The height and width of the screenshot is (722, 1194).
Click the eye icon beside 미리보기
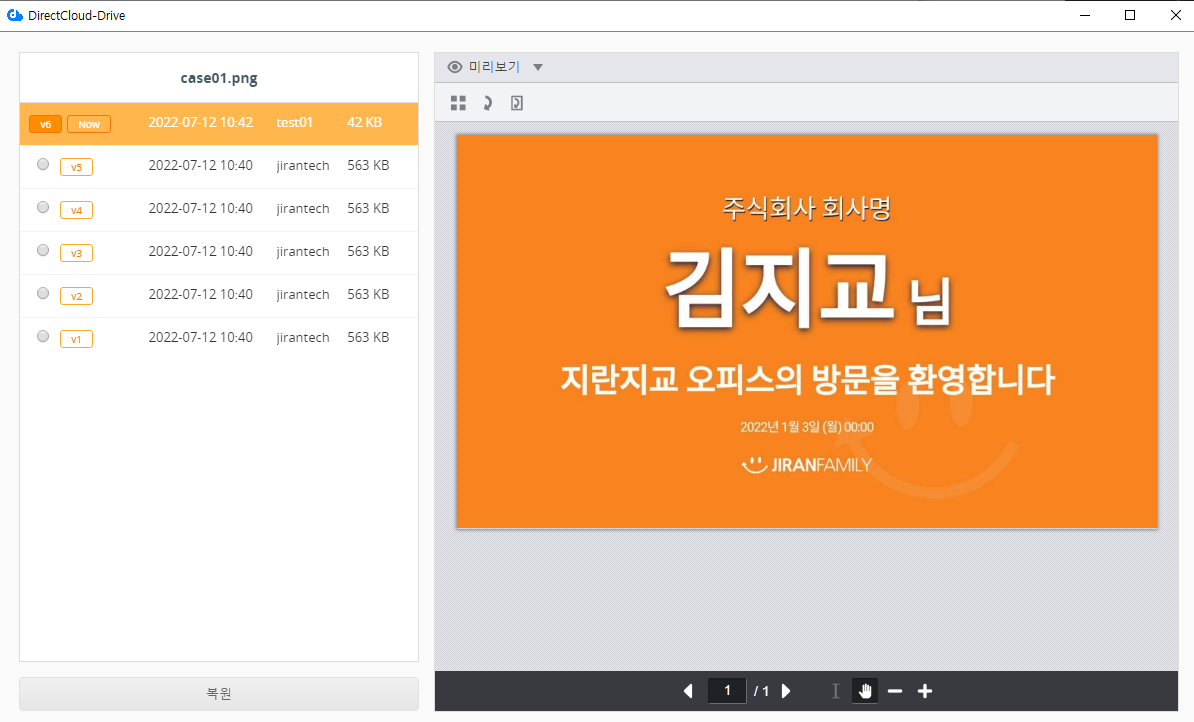[x=455, y=67]
